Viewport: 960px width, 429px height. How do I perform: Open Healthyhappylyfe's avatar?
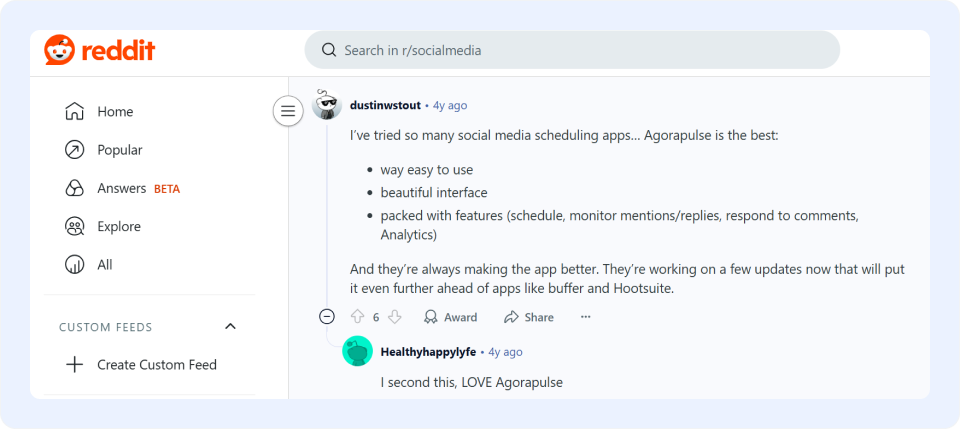pos(358,351)
